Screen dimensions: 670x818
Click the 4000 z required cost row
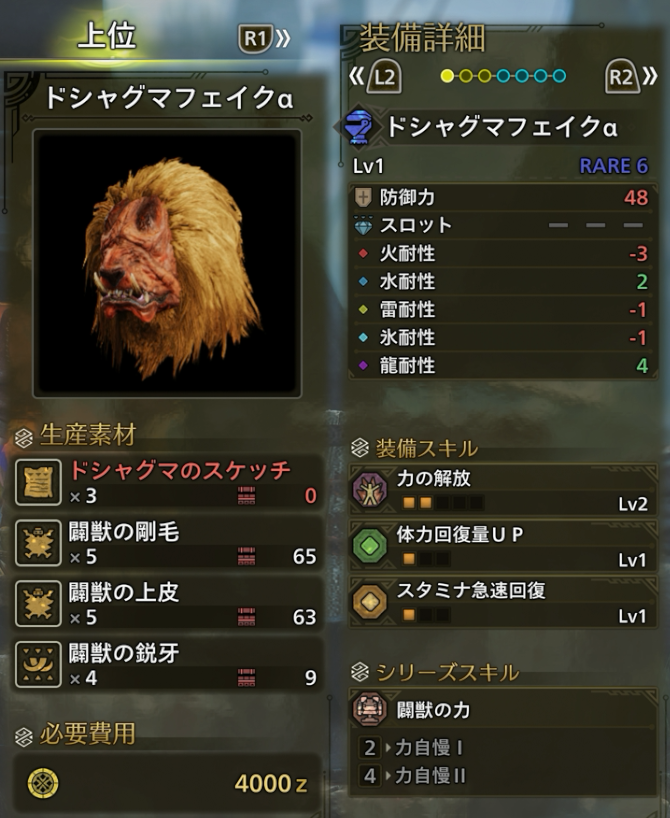coord(167,783)
